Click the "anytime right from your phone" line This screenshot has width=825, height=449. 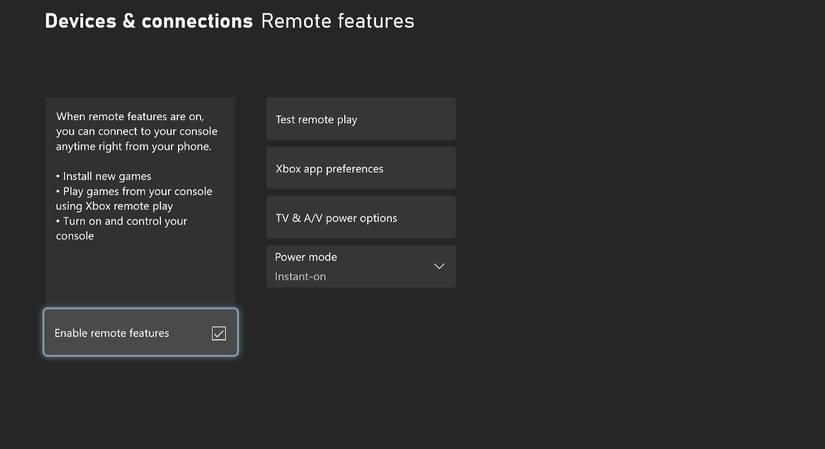coord(133,146)
